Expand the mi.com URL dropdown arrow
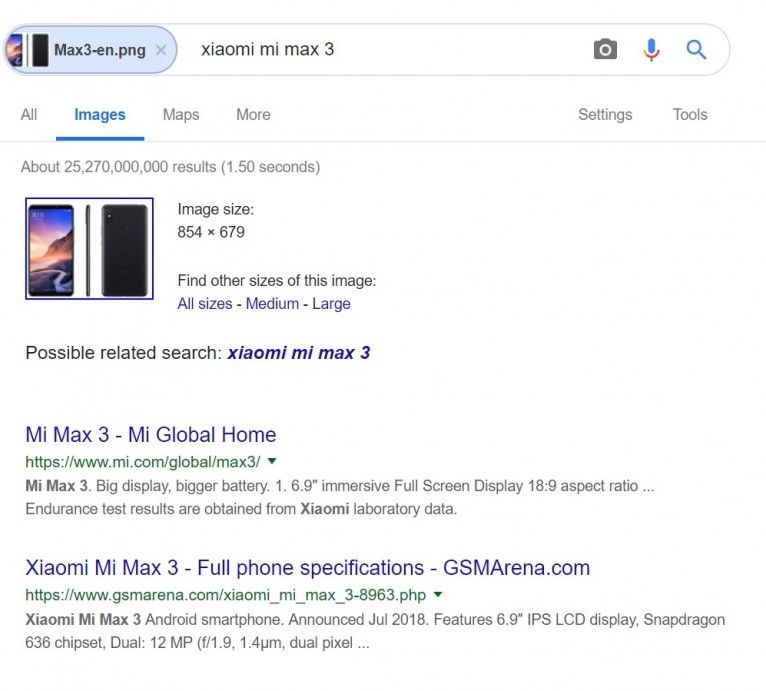766x691 pixels. pyautogui.click(x=272, y=461)
